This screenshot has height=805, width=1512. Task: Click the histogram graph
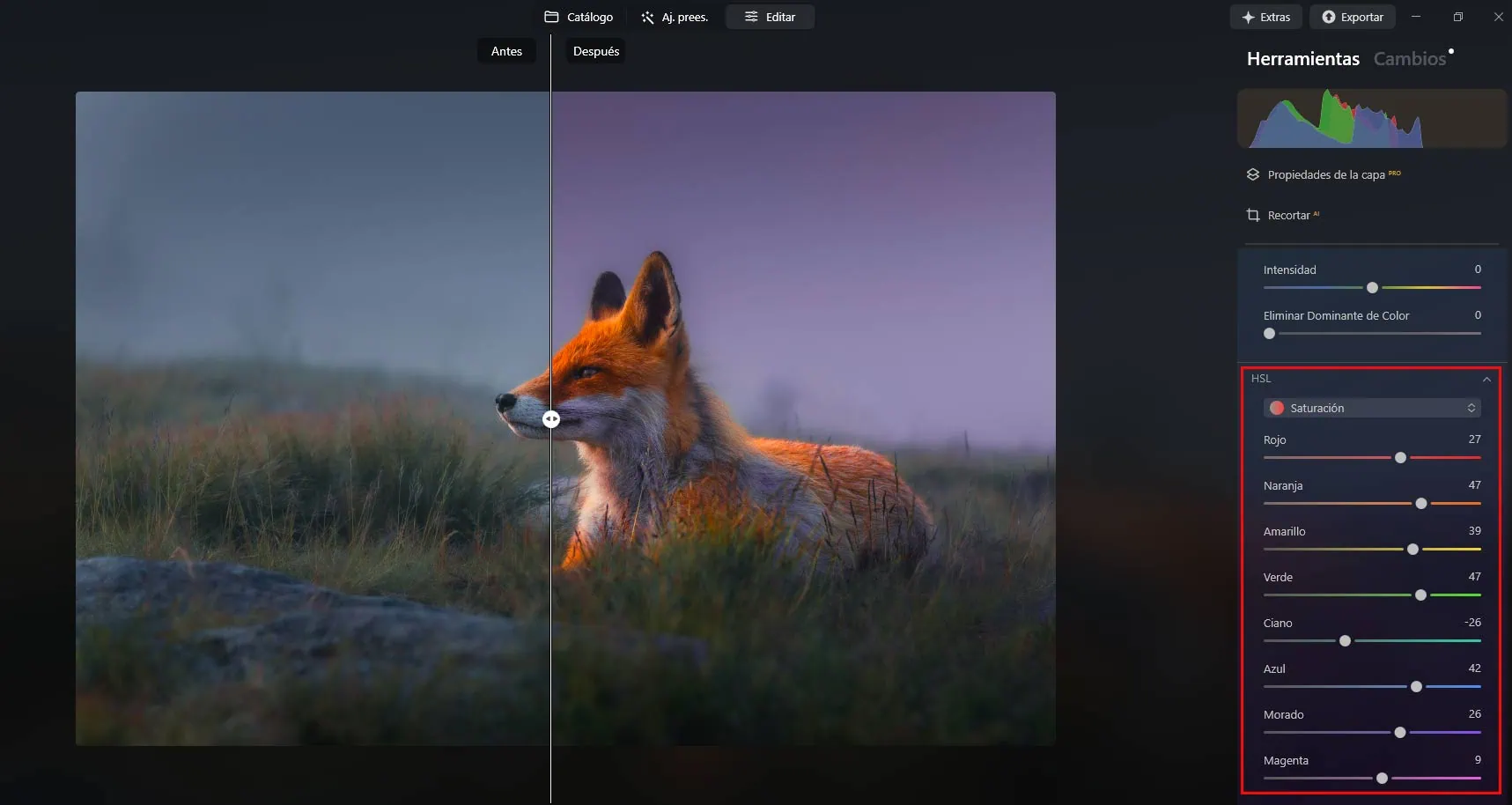(1372, 118)
